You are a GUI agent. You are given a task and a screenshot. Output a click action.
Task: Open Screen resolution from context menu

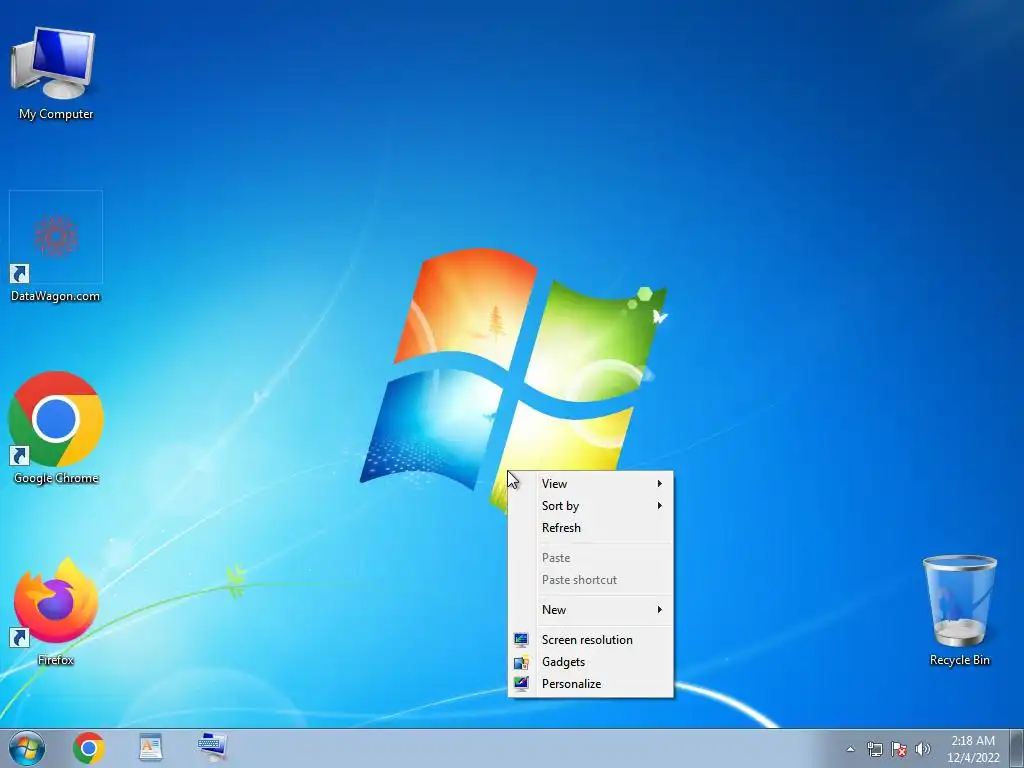coord(590,640)
